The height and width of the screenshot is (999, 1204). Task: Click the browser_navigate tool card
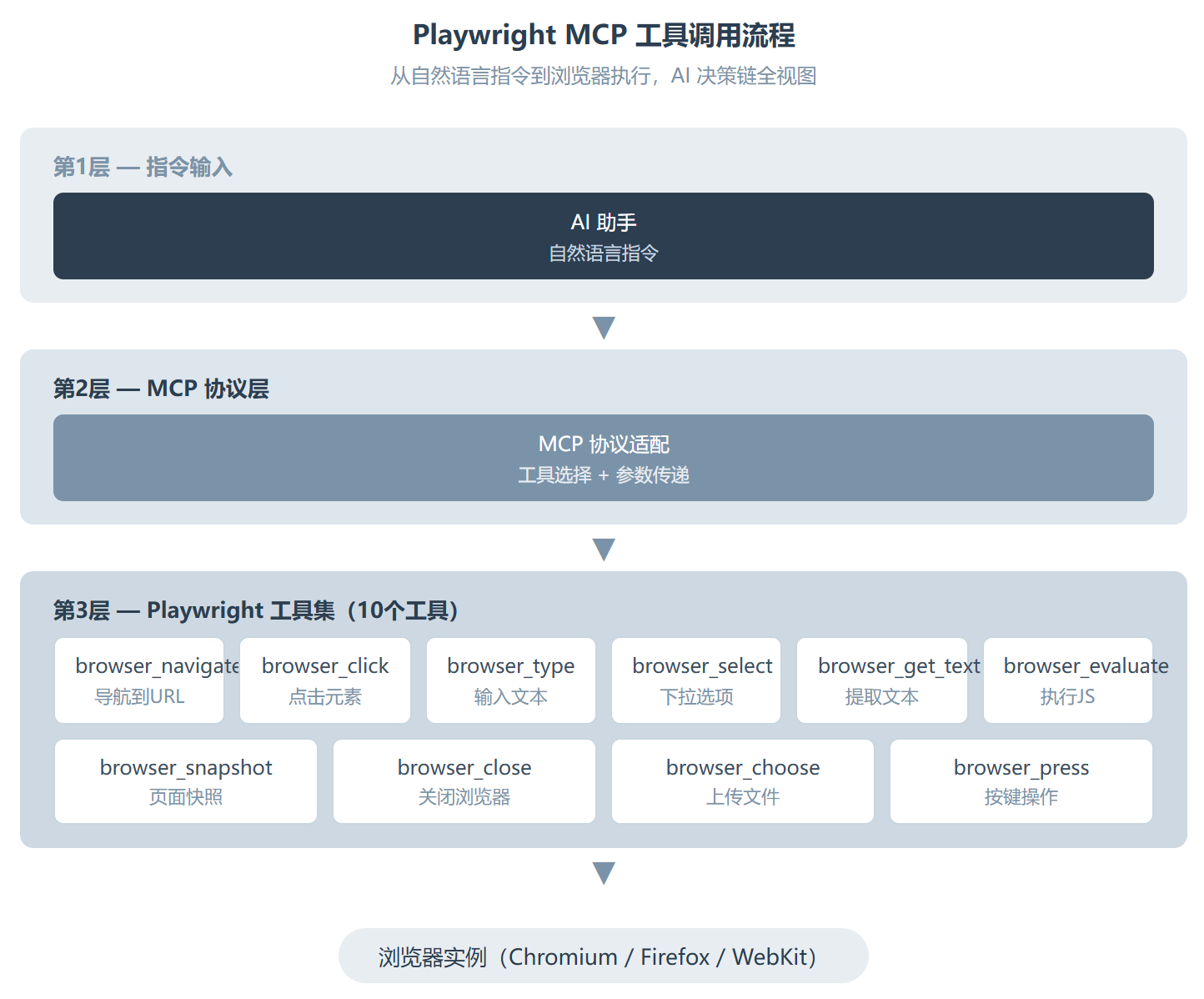139,680
